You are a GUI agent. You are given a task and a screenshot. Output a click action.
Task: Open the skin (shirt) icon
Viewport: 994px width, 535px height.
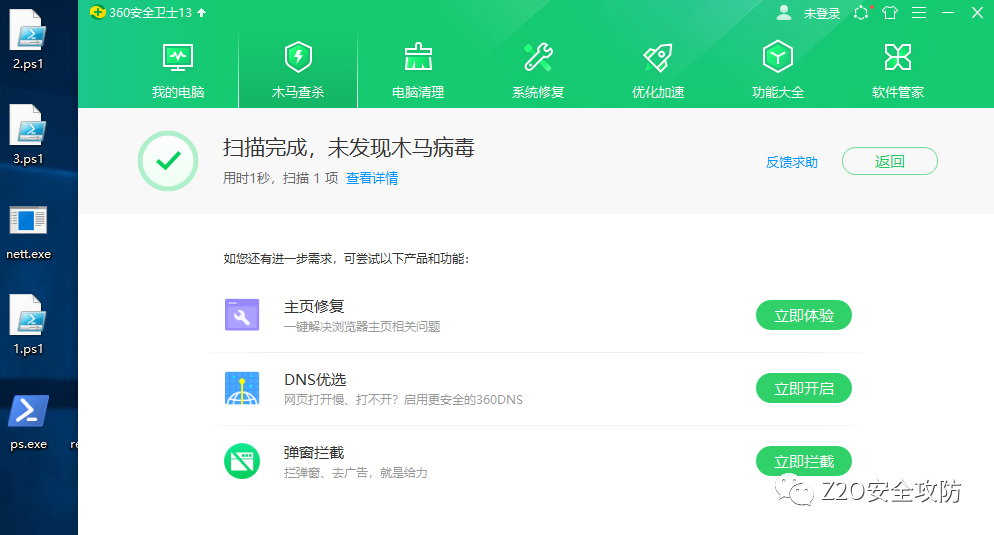click(x=890, y=13)
